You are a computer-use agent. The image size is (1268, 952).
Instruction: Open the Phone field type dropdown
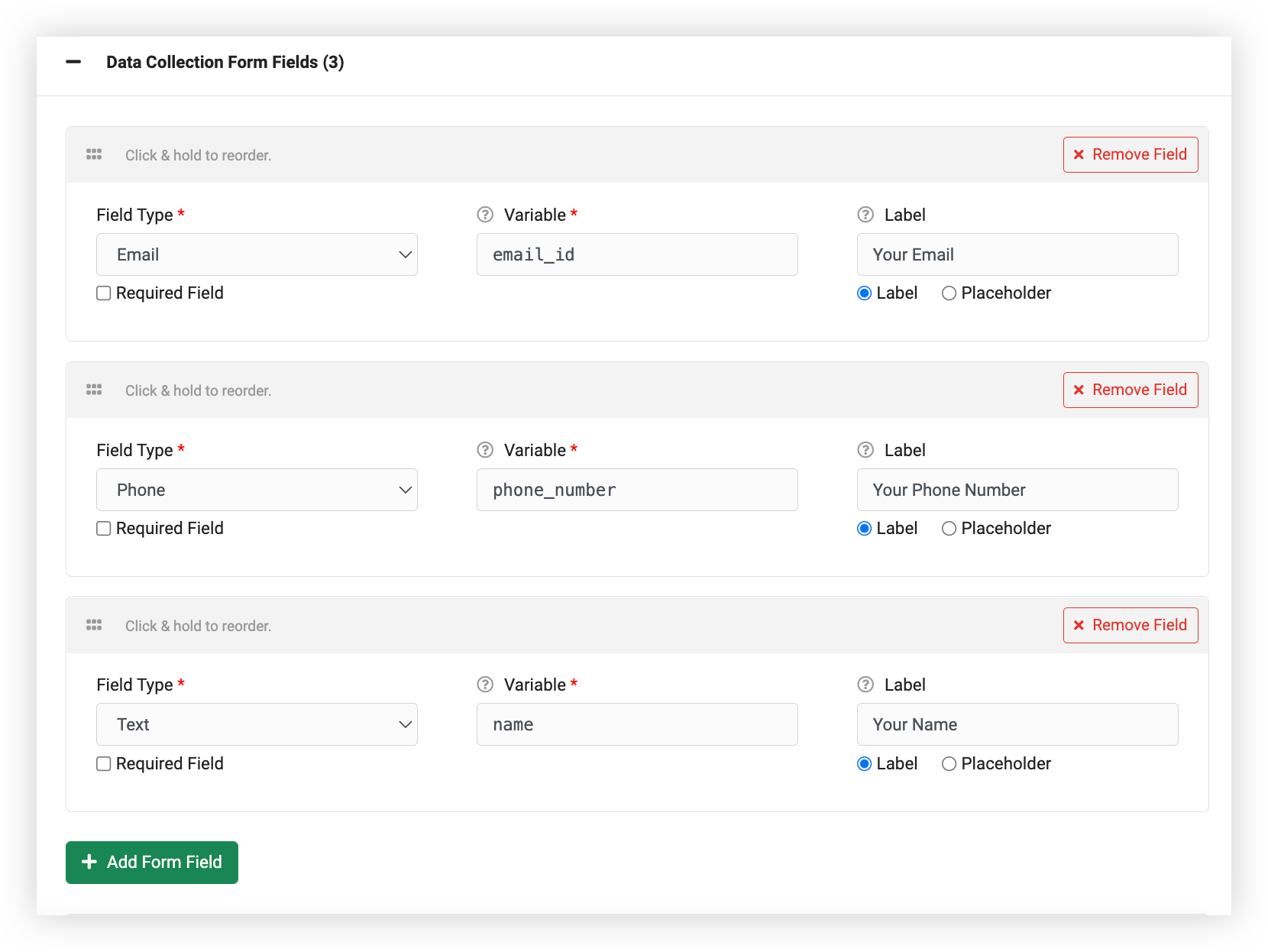[257, 490]
